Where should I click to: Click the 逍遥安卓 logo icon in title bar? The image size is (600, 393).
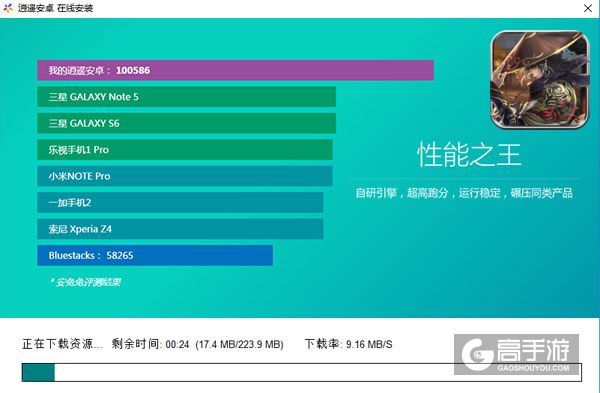click(x=8, y=8)
